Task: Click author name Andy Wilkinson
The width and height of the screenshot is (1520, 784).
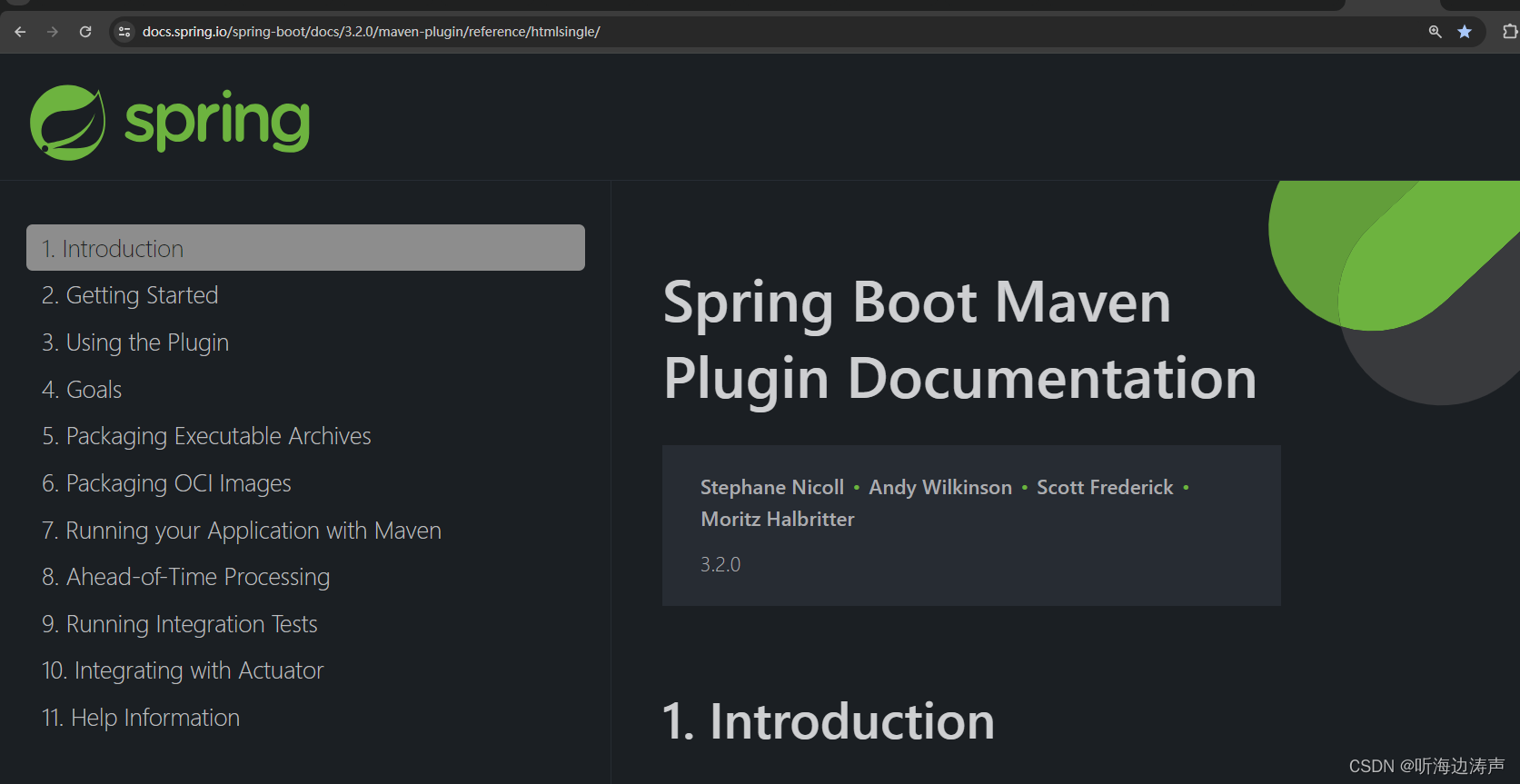Action: pyautogui.click(x=940, y=487)
